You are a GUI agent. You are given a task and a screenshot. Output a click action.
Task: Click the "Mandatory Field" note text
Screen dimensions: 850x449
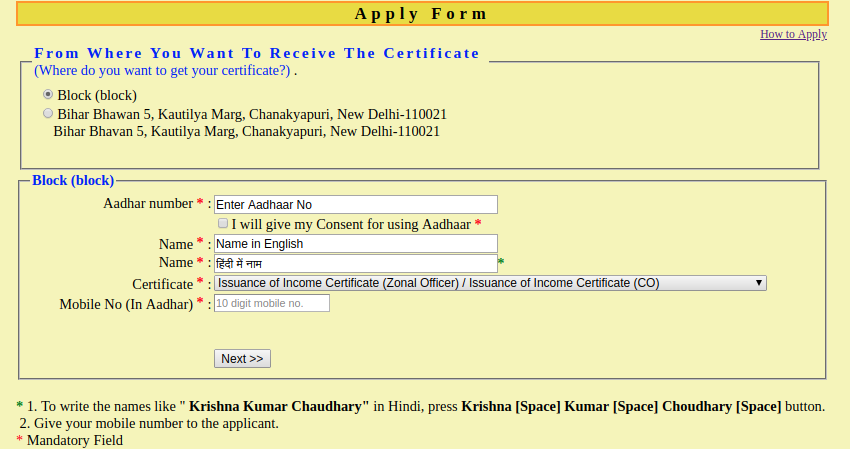pyautogui.click(x=75, y=440)
